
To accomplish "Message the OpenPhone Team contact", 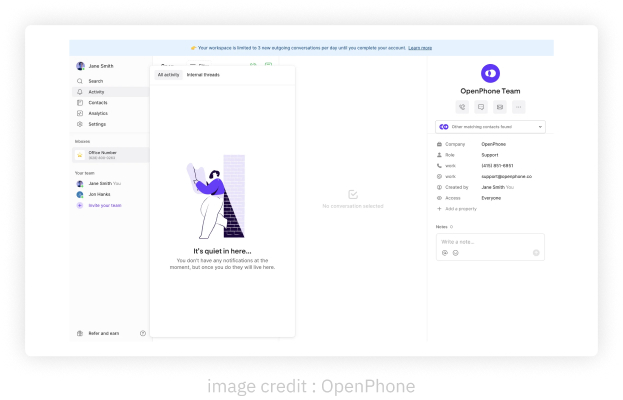I will (x=481, y=107).
